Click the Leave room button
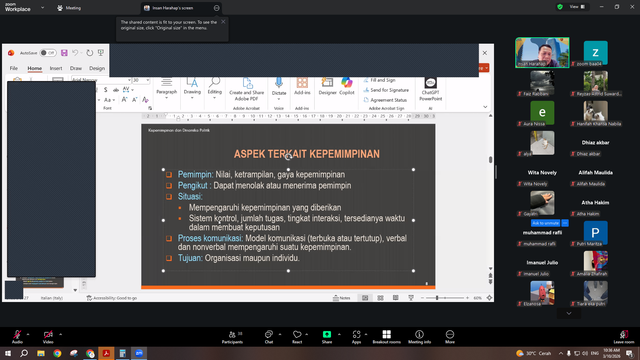 click(x=624, y=337)
